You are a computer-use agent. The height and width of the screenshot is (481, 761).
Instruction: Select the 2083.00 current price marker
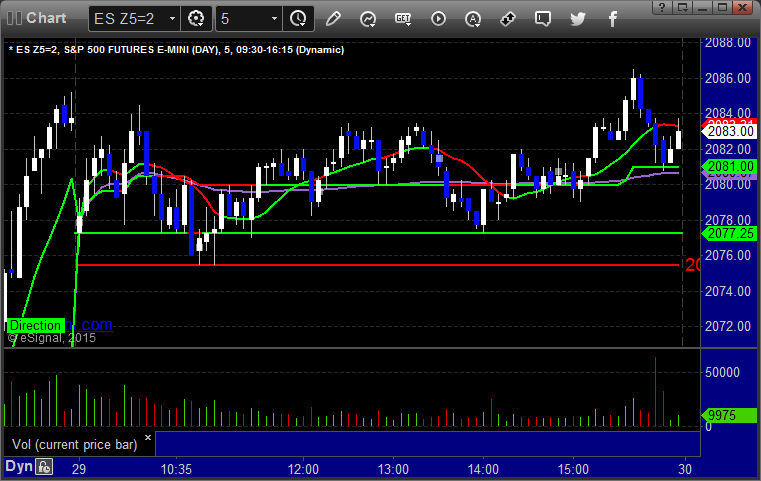[729, 132]
